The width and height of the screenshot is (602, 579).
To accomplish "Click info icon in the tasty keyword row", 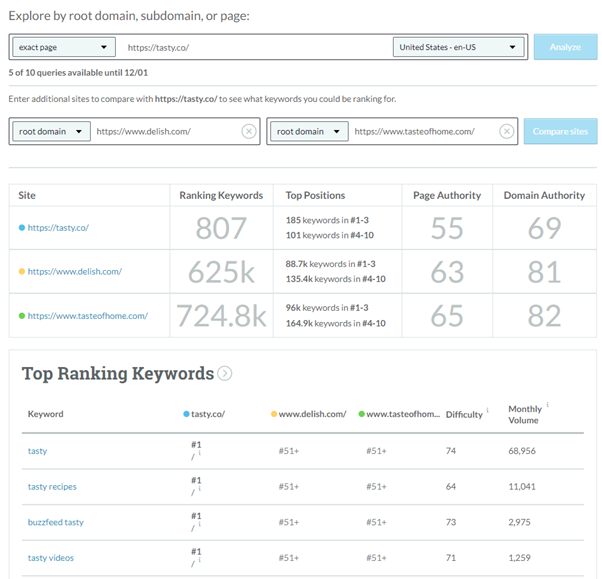I will pos(200,453).
